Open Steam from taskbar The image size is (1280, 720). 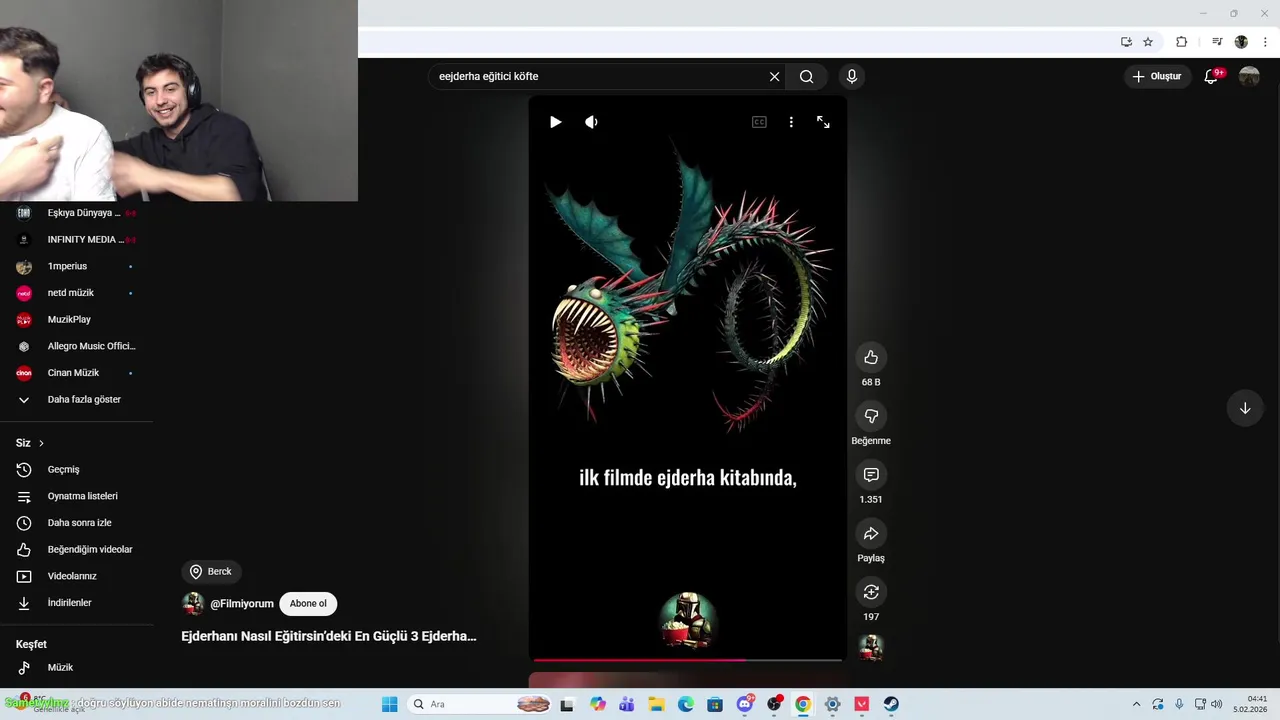point(891,704)
